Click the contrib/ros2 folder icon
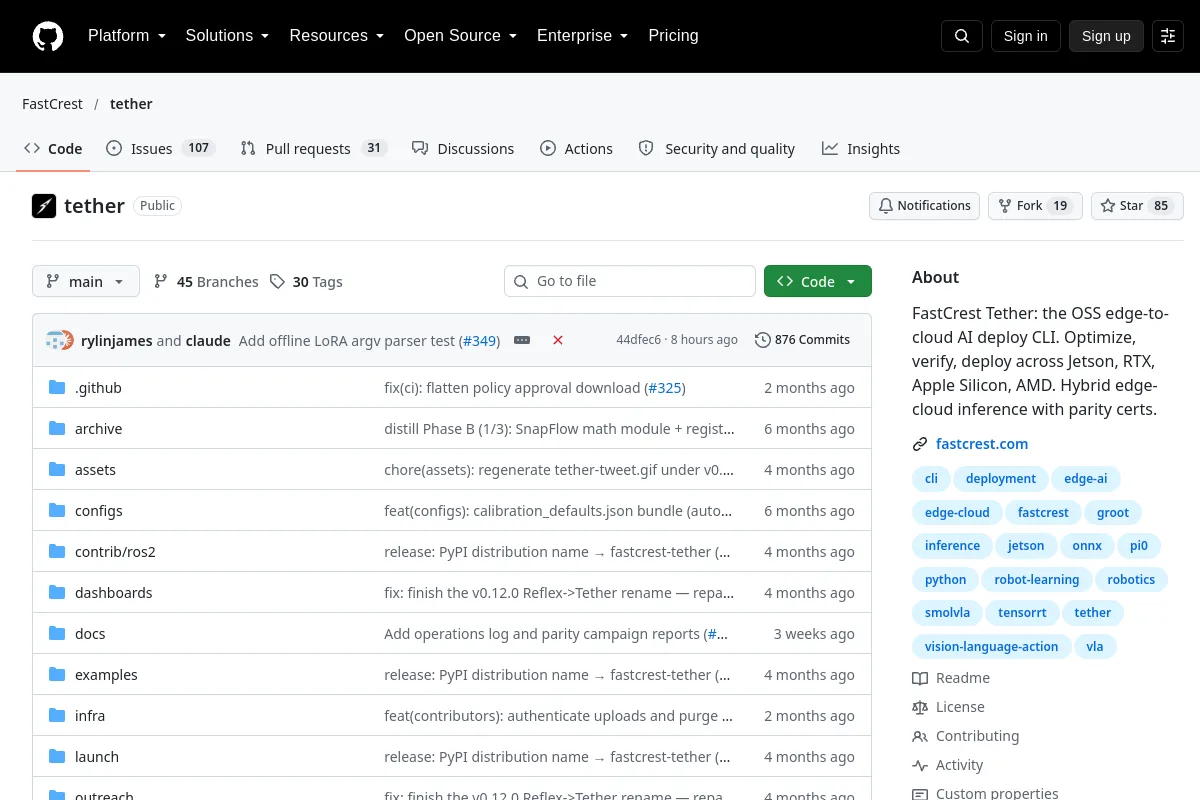1200x800 pixels. click(x=57, y=552)
